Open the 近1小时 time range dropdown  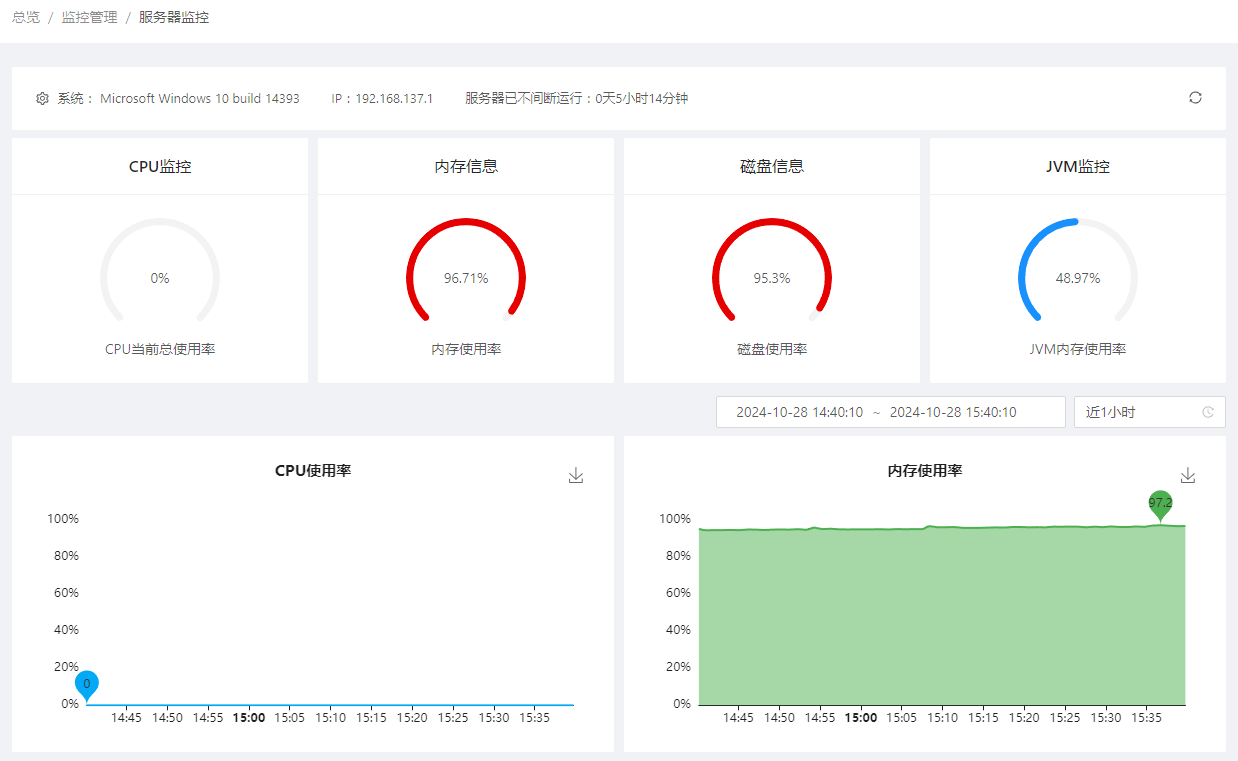click(x=1150, y=412)
